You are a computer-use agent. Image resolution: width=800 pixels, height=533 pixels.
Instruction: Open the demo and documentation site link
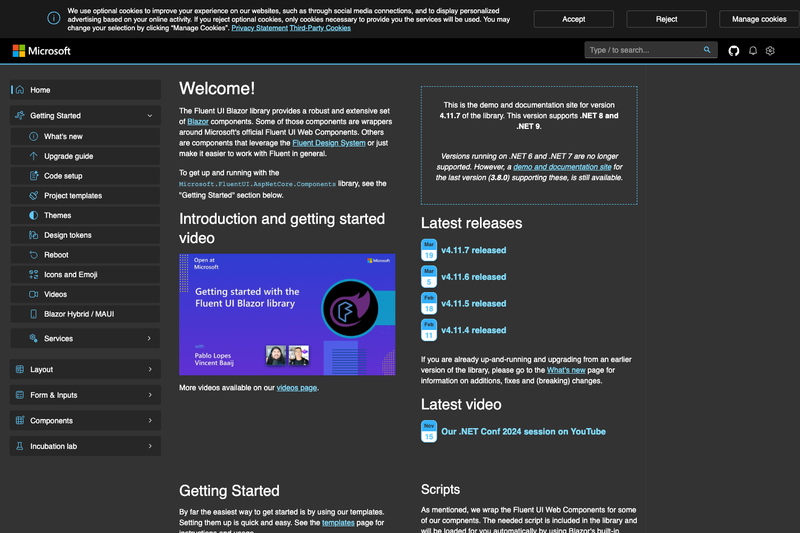pos(562,167)
